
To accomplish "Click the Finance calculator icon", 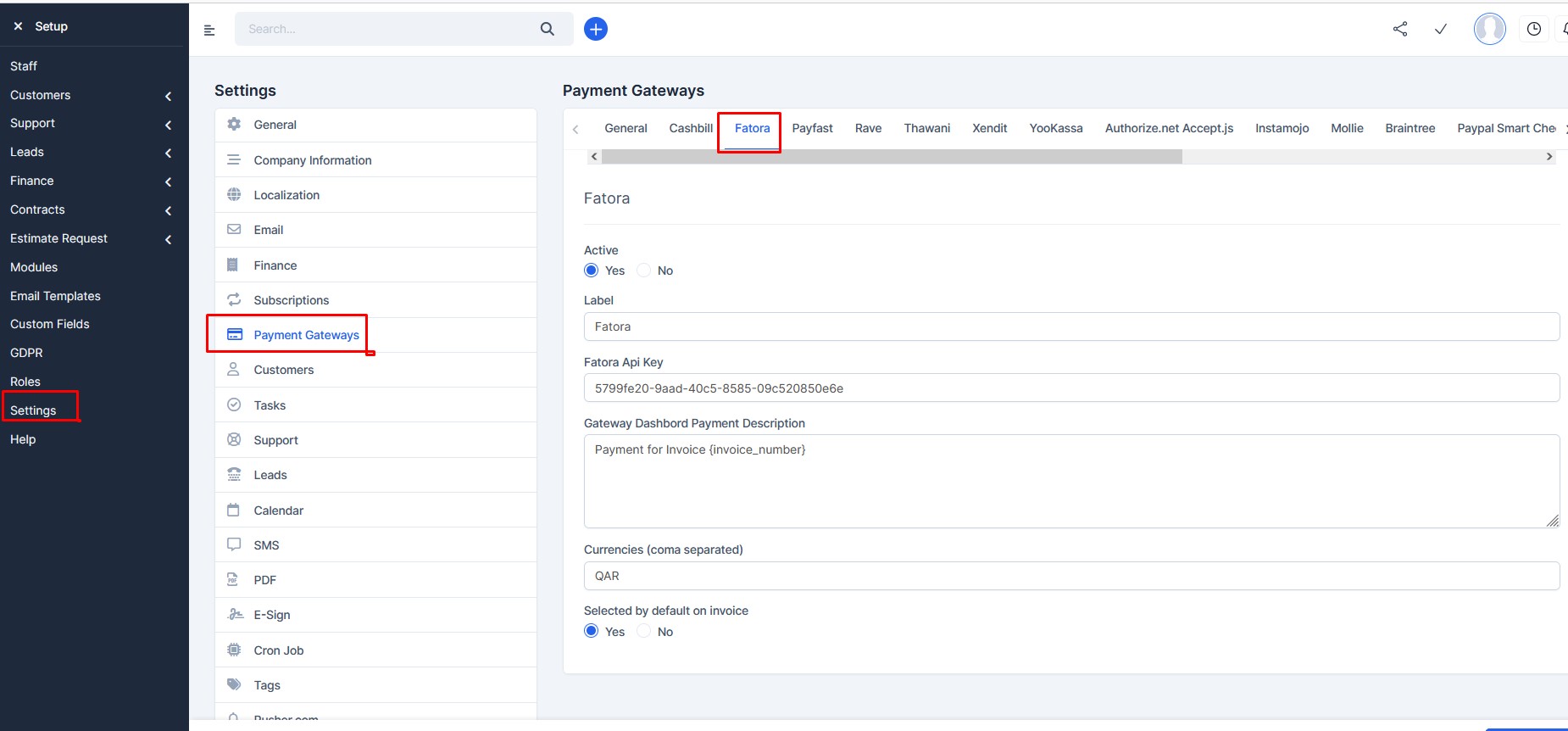I will pos(233,265).
